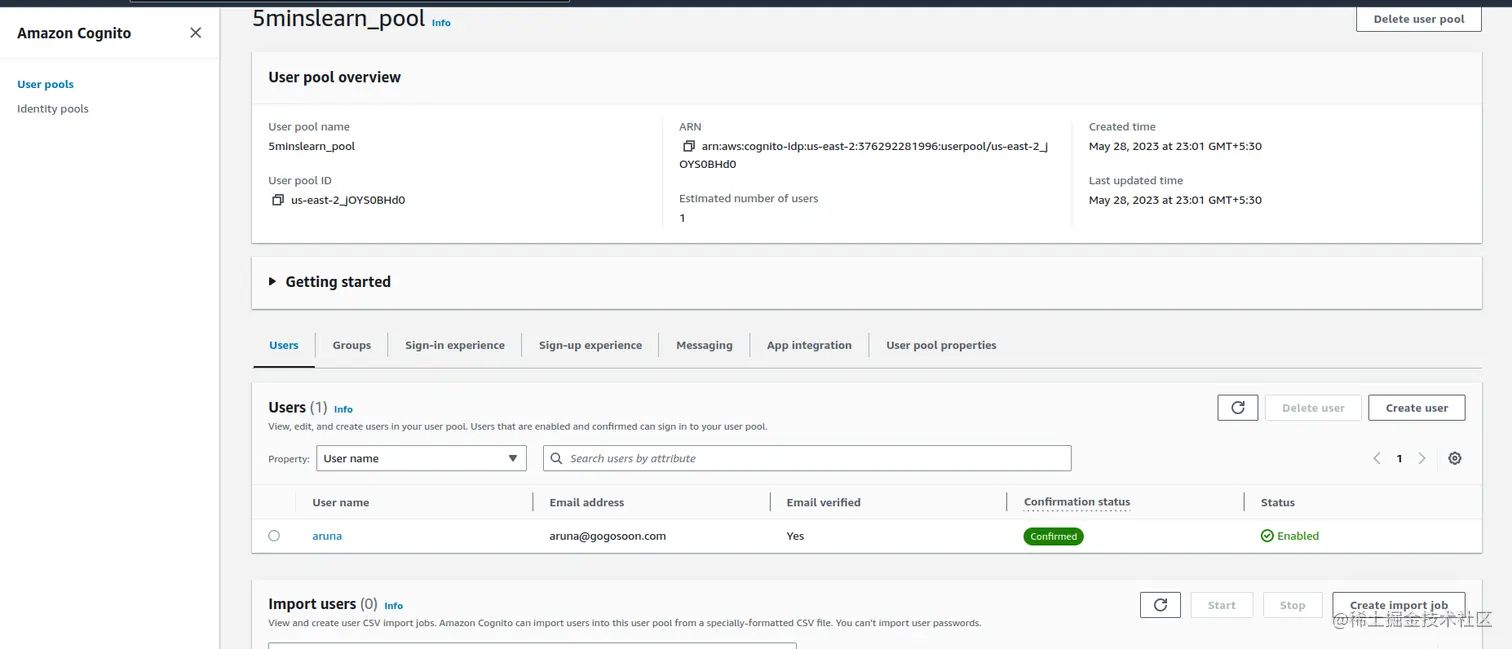Screen dimensions: 1512x649
Task: Click the Estimated number of users value
Action: 682,218
